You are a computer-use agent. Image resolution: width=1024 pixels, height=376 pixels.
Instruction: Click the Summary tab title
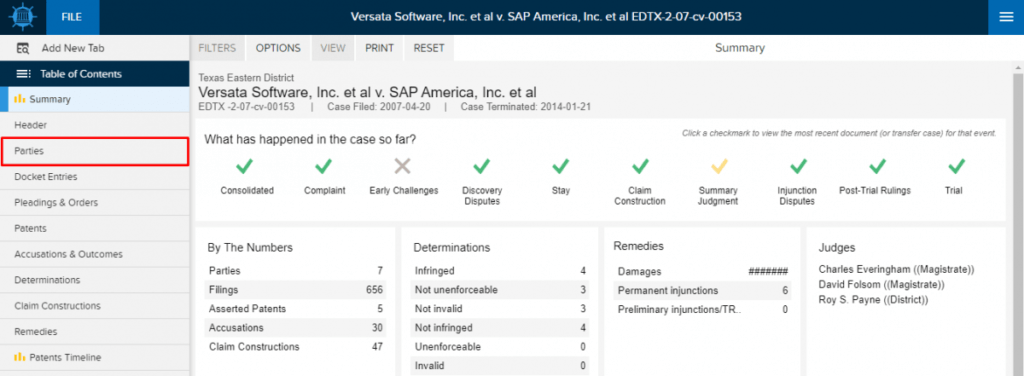pos(739,48)
